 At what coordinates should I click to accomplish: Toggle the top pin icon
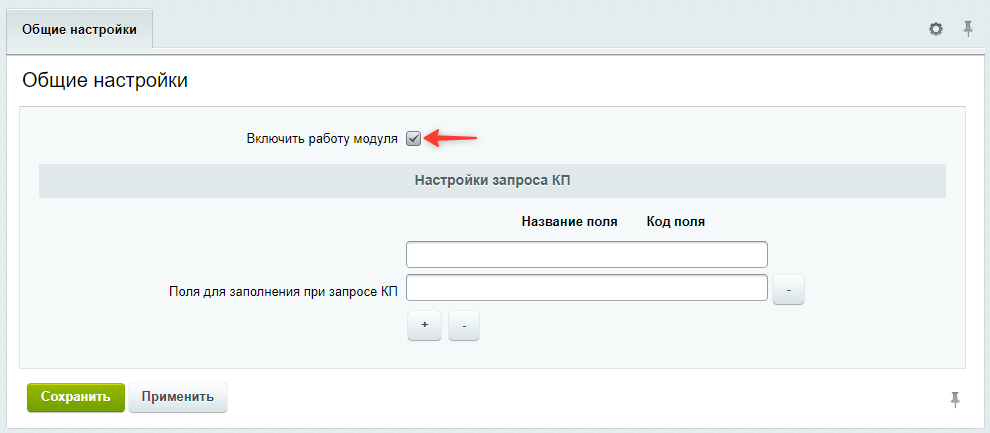967,29
